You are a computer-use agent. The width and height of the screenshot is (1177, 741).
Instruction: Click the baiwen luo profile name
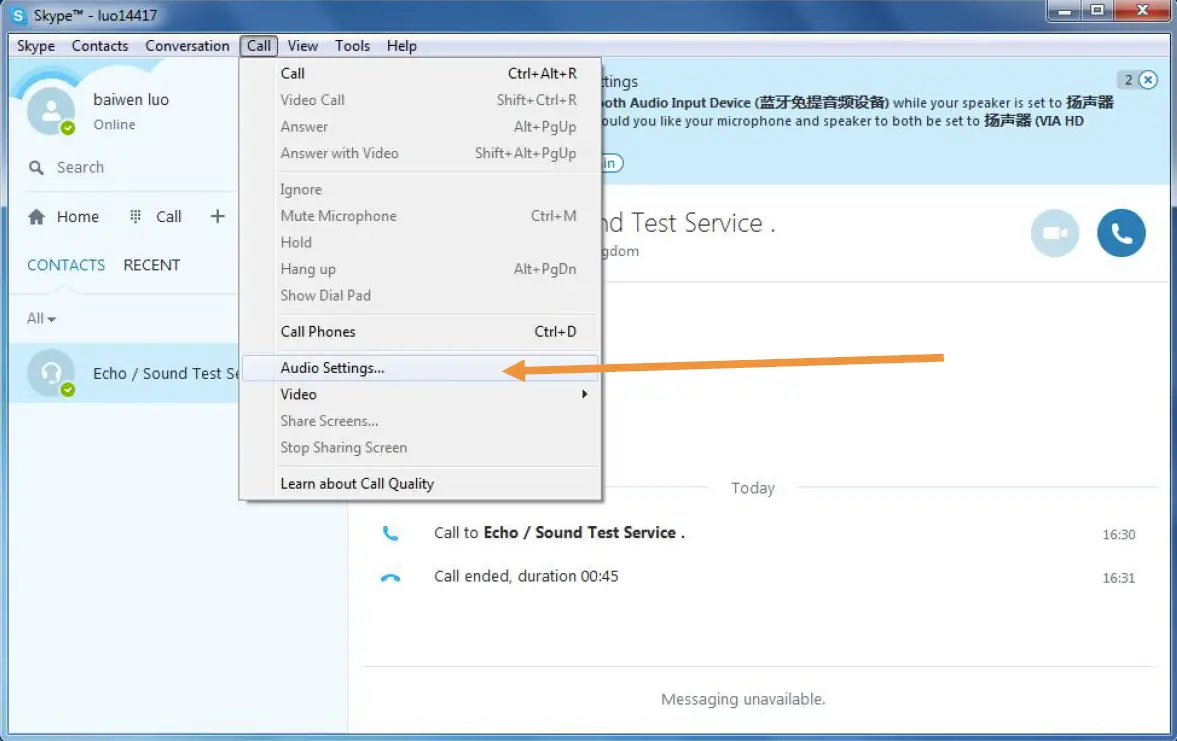coord(131,100)
